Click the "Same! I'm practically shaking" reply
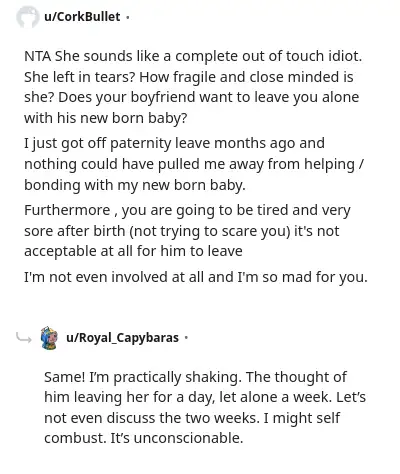 tap(205, 407)
